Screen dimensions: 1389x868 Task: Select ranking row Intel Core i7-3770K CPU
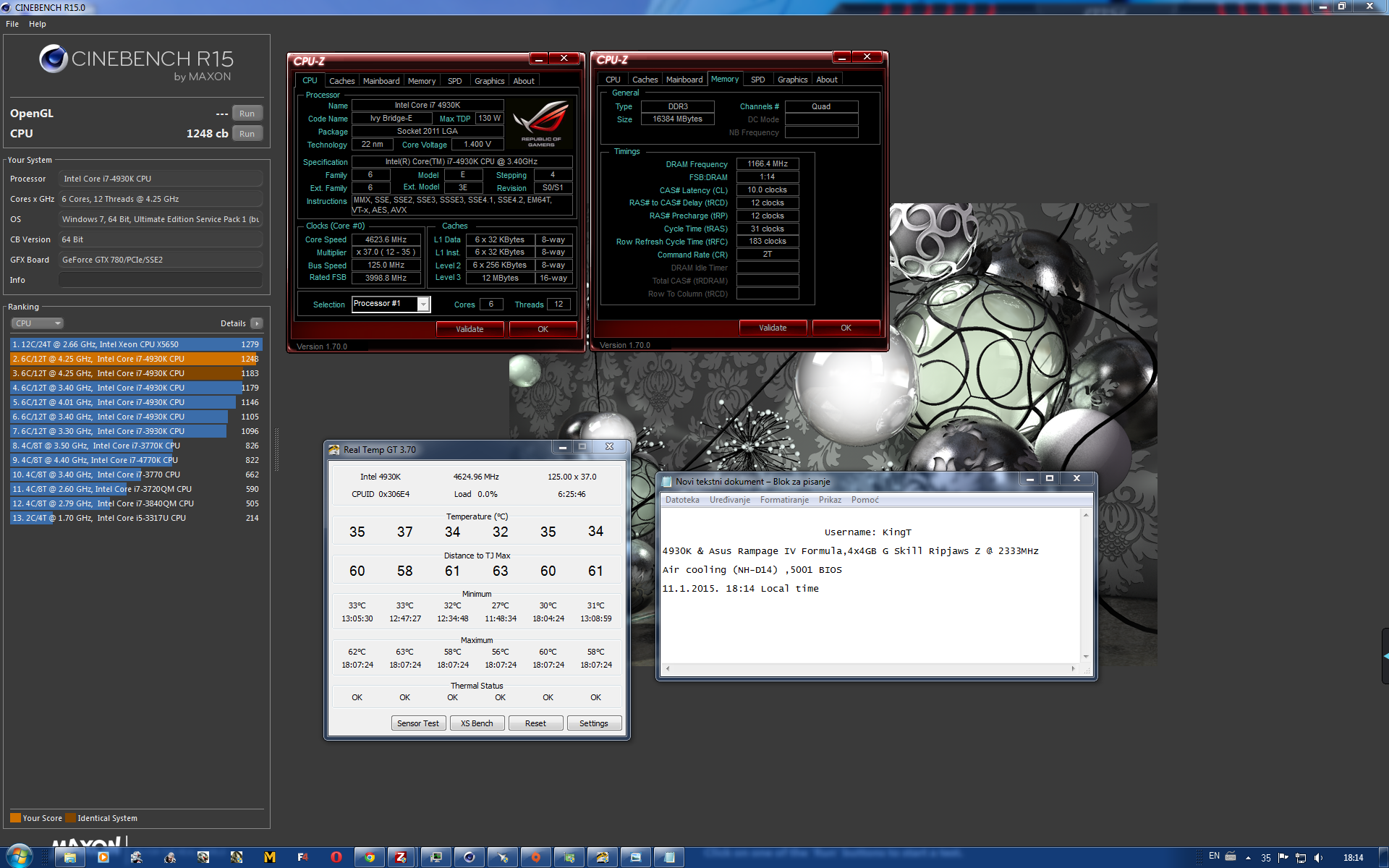pyautogui.click(x=136, y=446)
